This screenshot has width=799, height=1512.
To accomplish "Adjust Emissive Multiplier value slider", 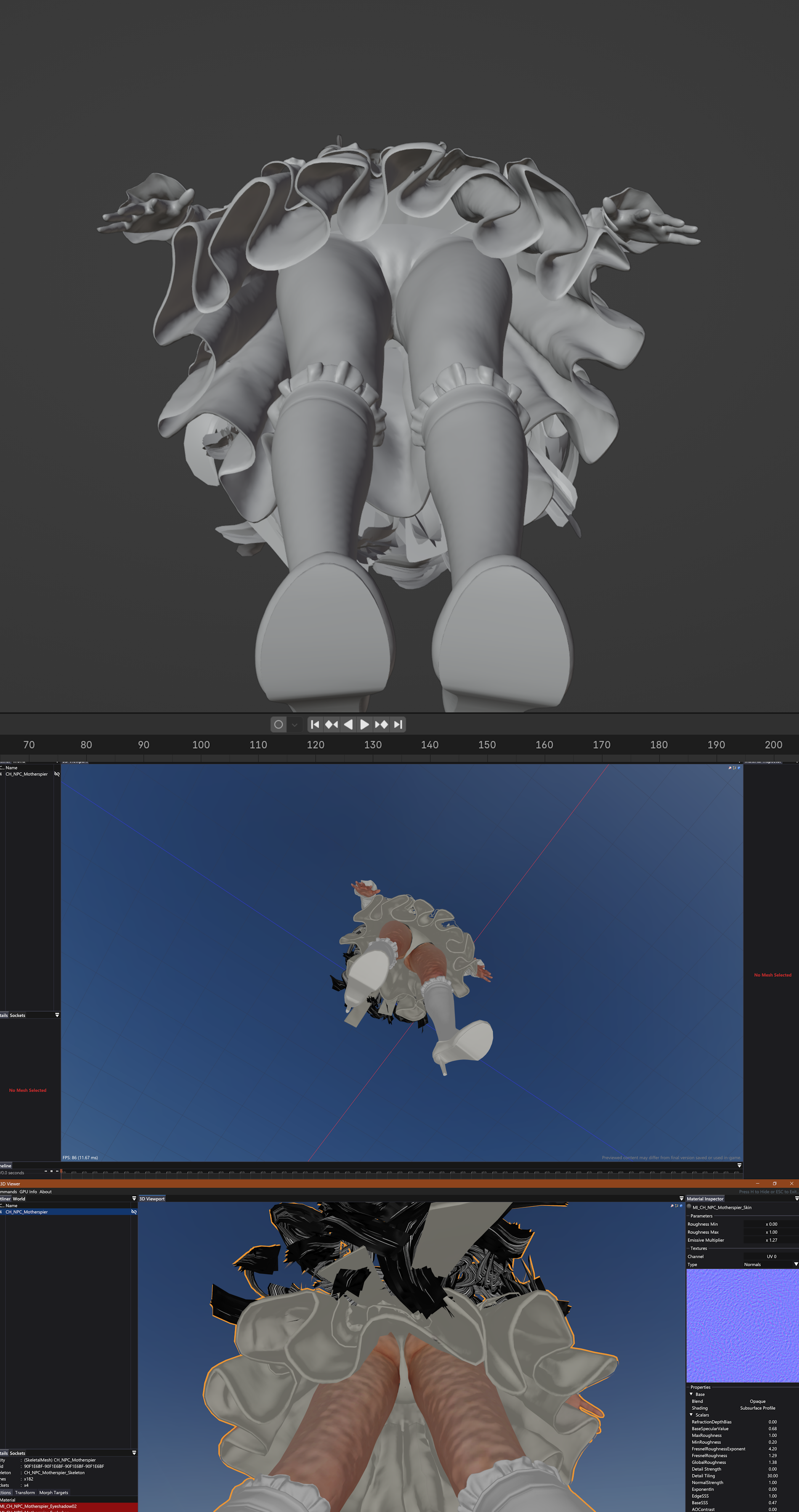I will tap(771, 1241).
